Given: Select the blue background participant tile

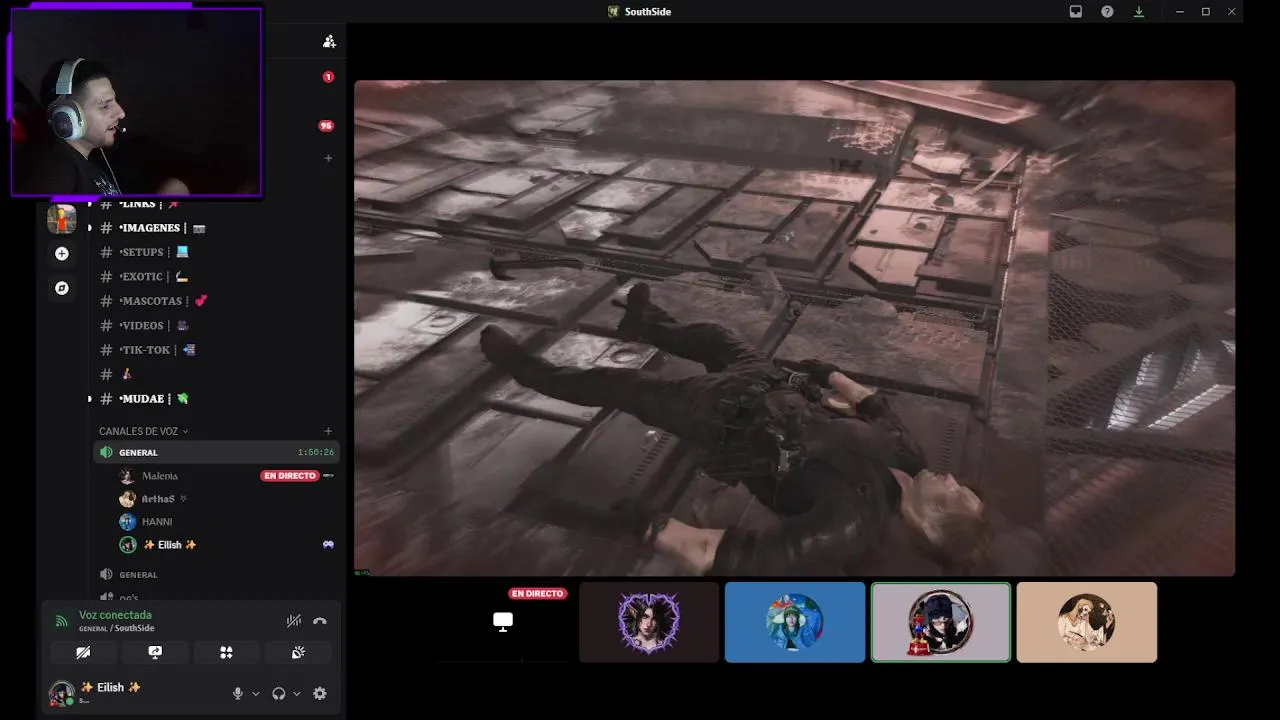Looking at the screenshot, I should coord(795,622).
